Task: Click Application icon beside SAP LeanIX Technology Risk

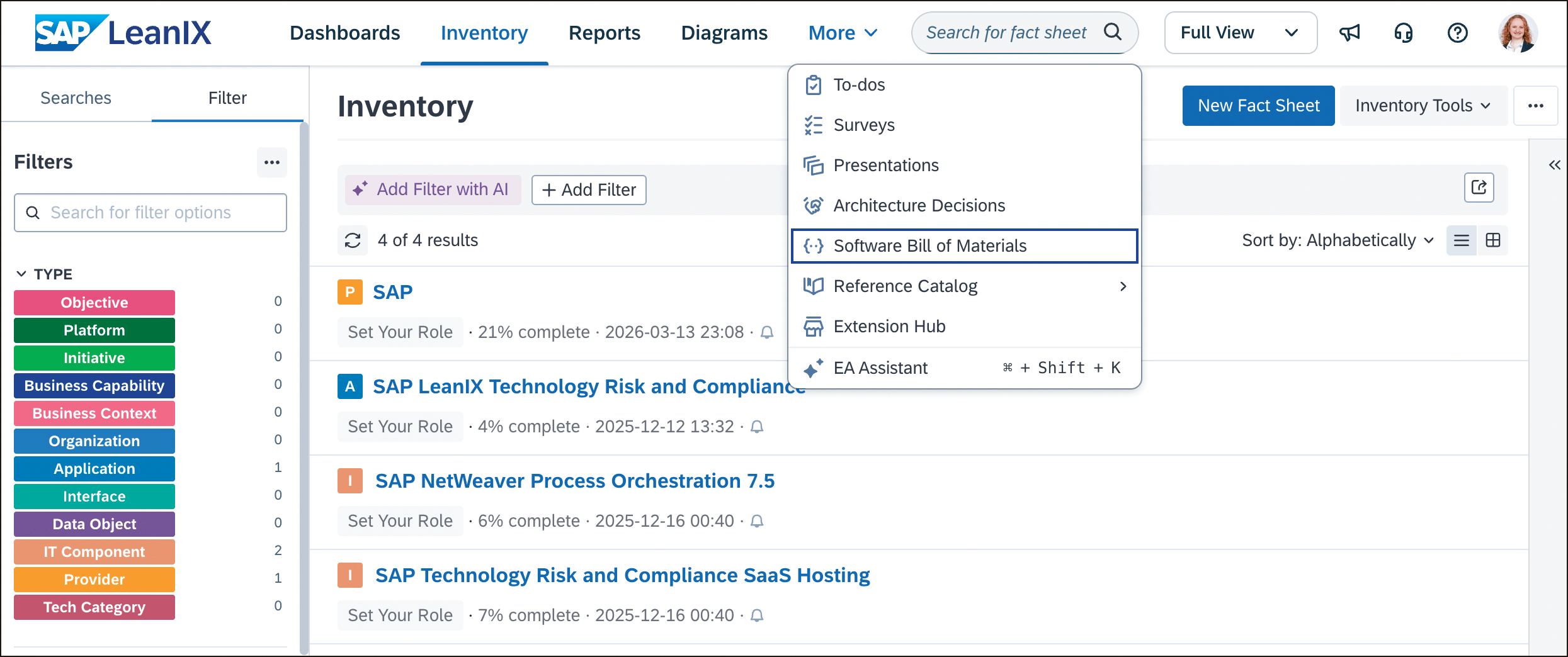Action: tap(350, 386)
